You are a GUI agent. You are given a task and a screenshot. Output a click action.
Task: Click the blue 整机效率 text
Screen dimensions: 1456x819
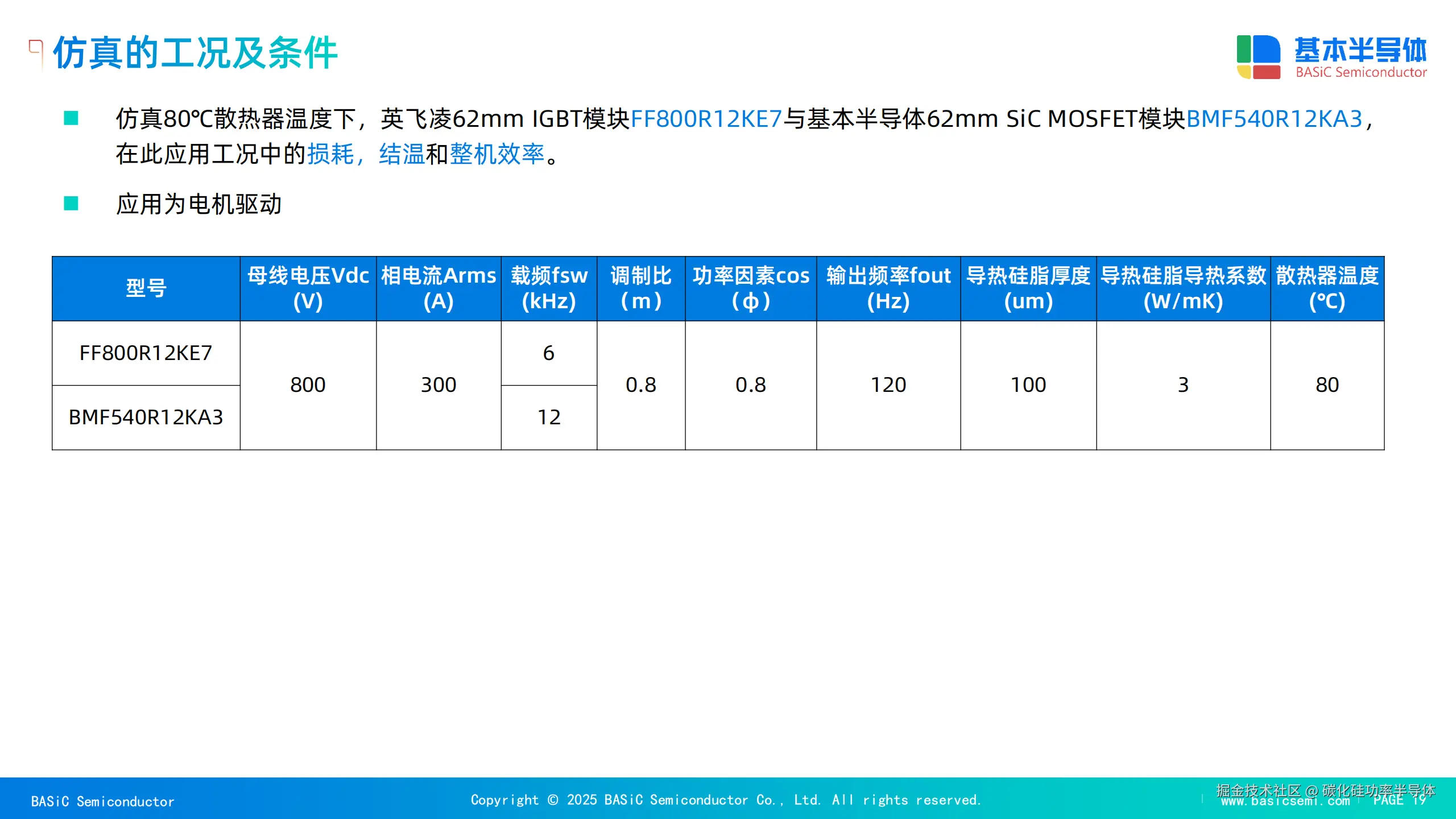pyautogui.click(x=497, y=154)
